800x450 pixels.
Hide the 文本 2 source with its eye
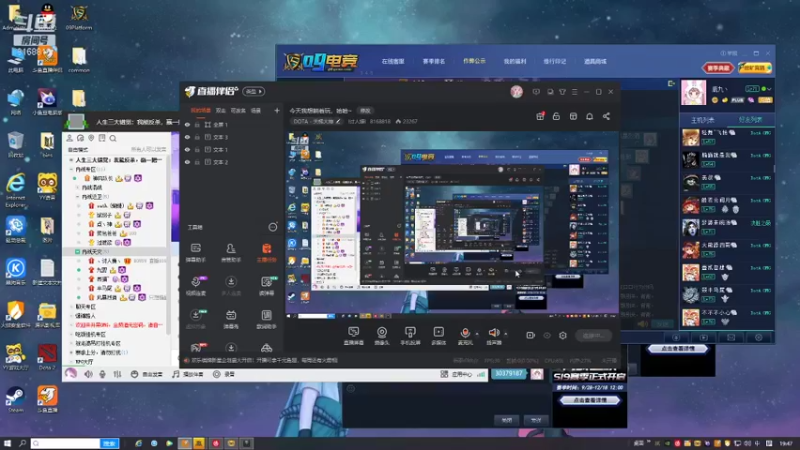pyautogui.click(x=187, y=162)
